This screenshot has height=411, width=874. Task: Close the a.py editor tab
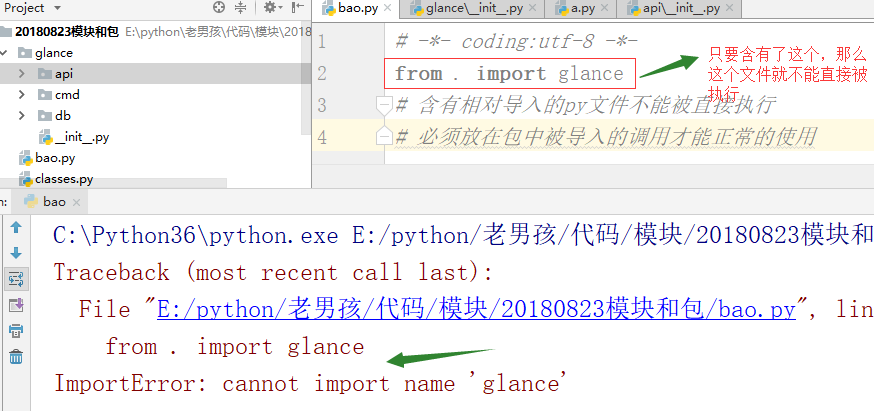pos(606,8)
